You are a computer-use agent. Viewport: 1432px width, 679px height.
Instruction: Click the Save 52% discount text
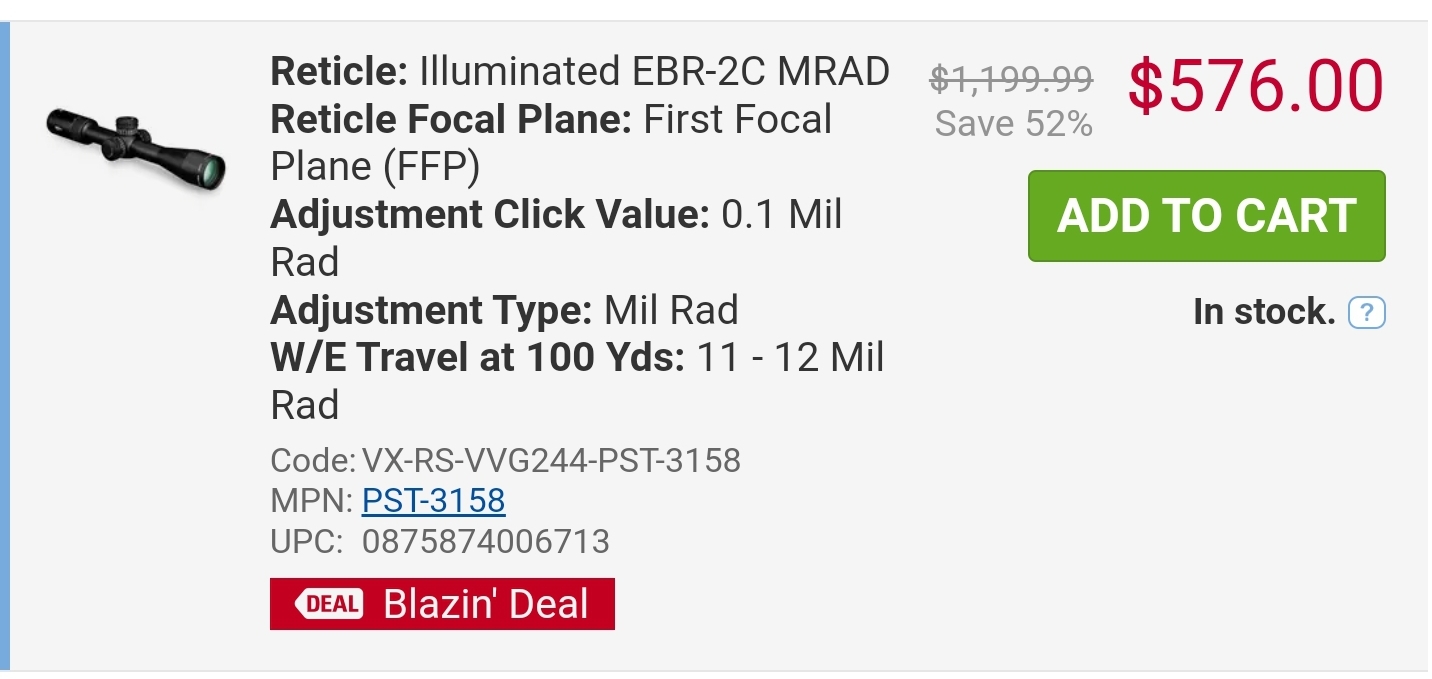click(1014, 123)
